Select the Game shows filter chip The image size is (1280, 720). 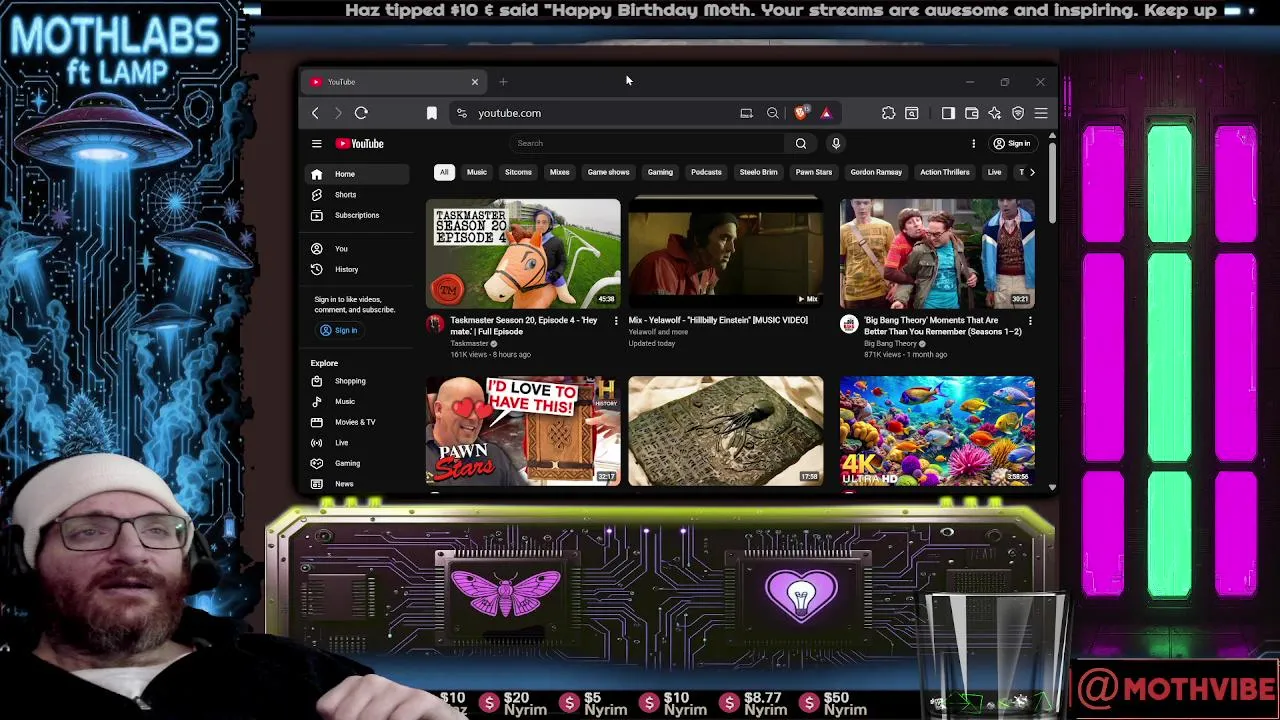point(608,172)
